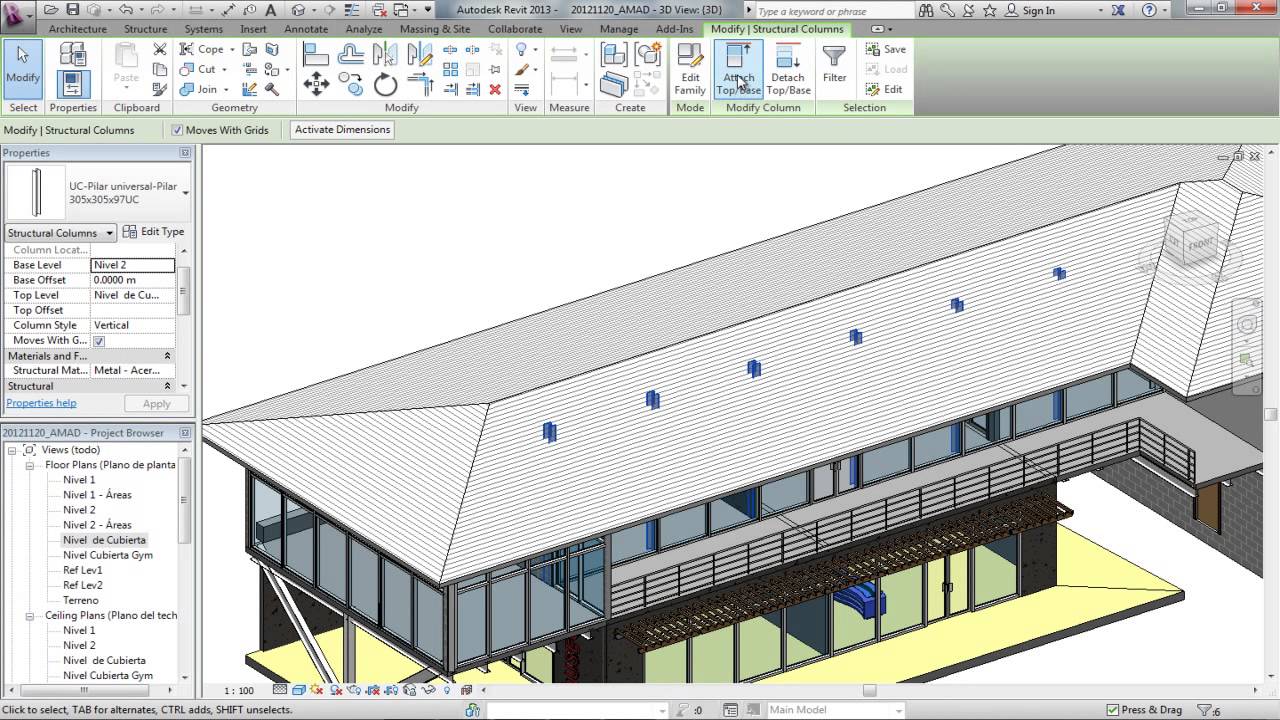This screenshot has height=720, width=1280.
Task: Click the 1 : 100 view scale
Action: tap(238, 690)
